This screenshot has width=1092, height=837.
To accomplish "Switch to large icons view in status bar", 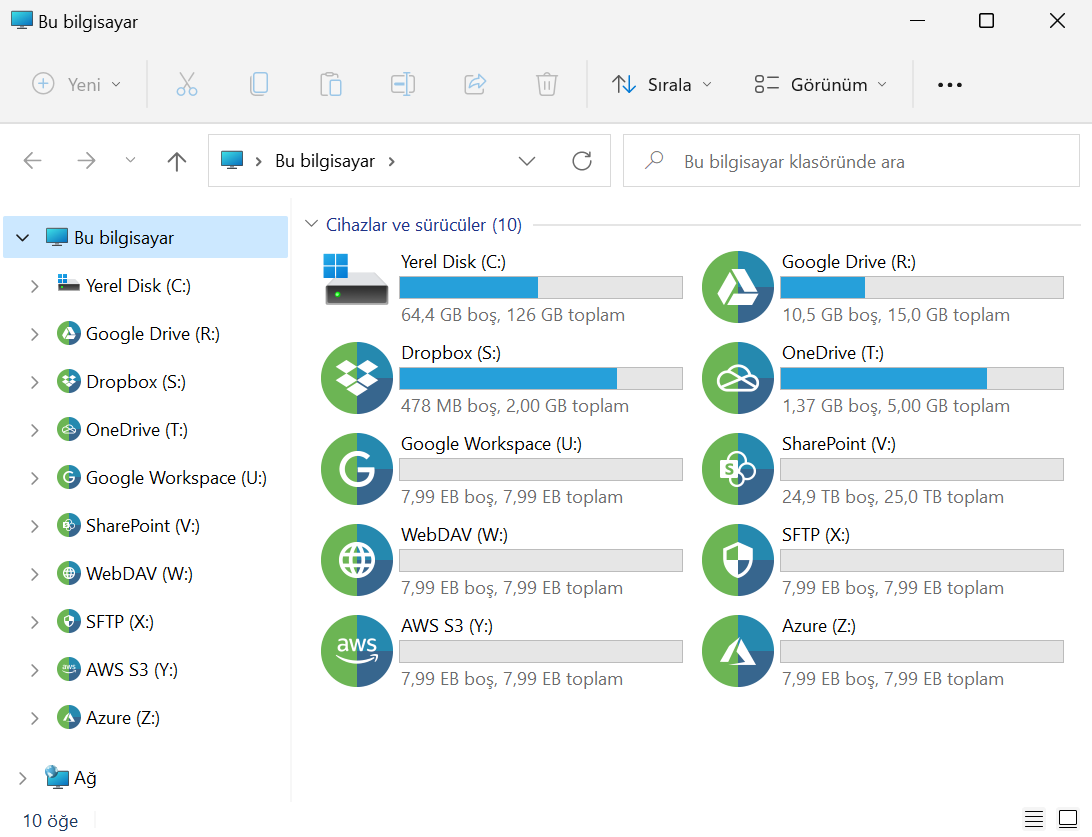I will (1068, 819).
